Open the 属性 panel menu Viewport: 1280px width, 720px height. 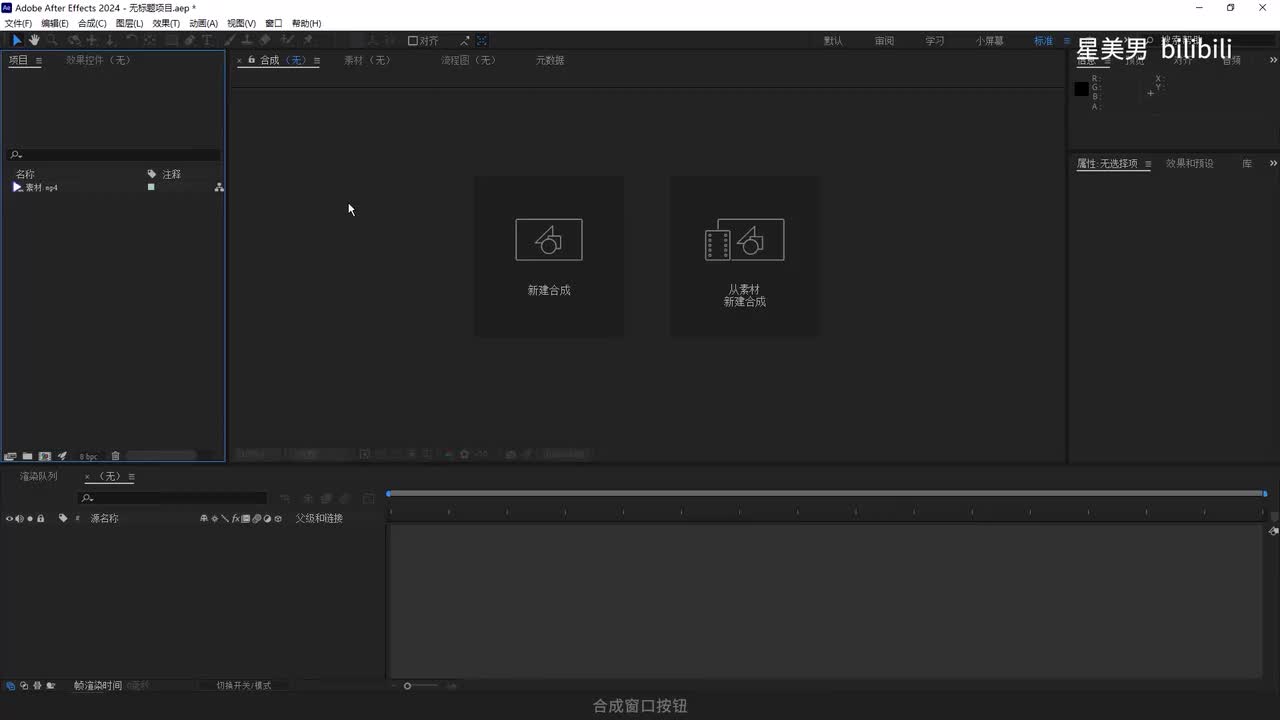(x=1148, y=164)
